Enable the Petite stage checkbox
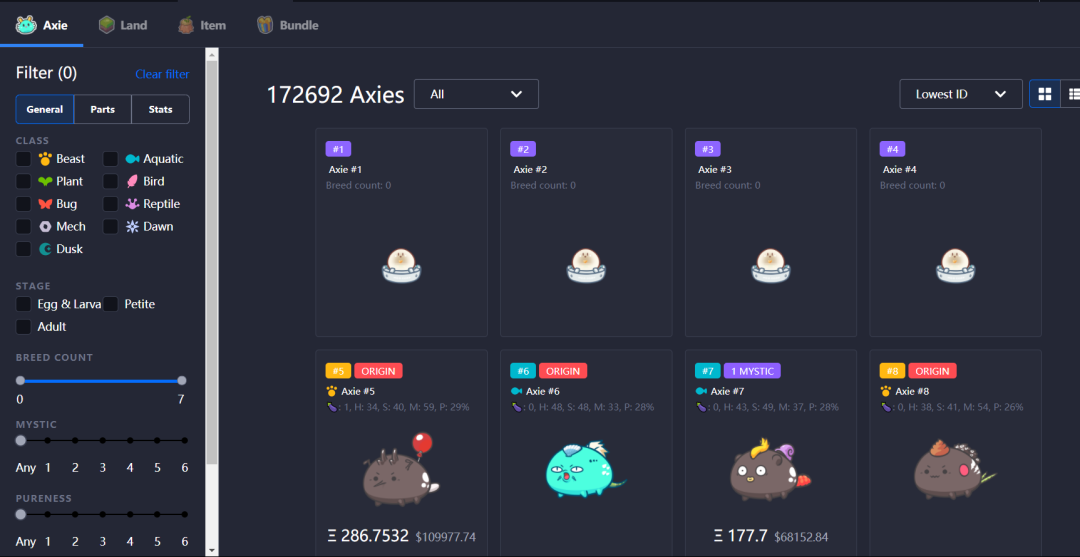Image resolution: width=1080 pixels, height=557 pixels. (110, 304)
